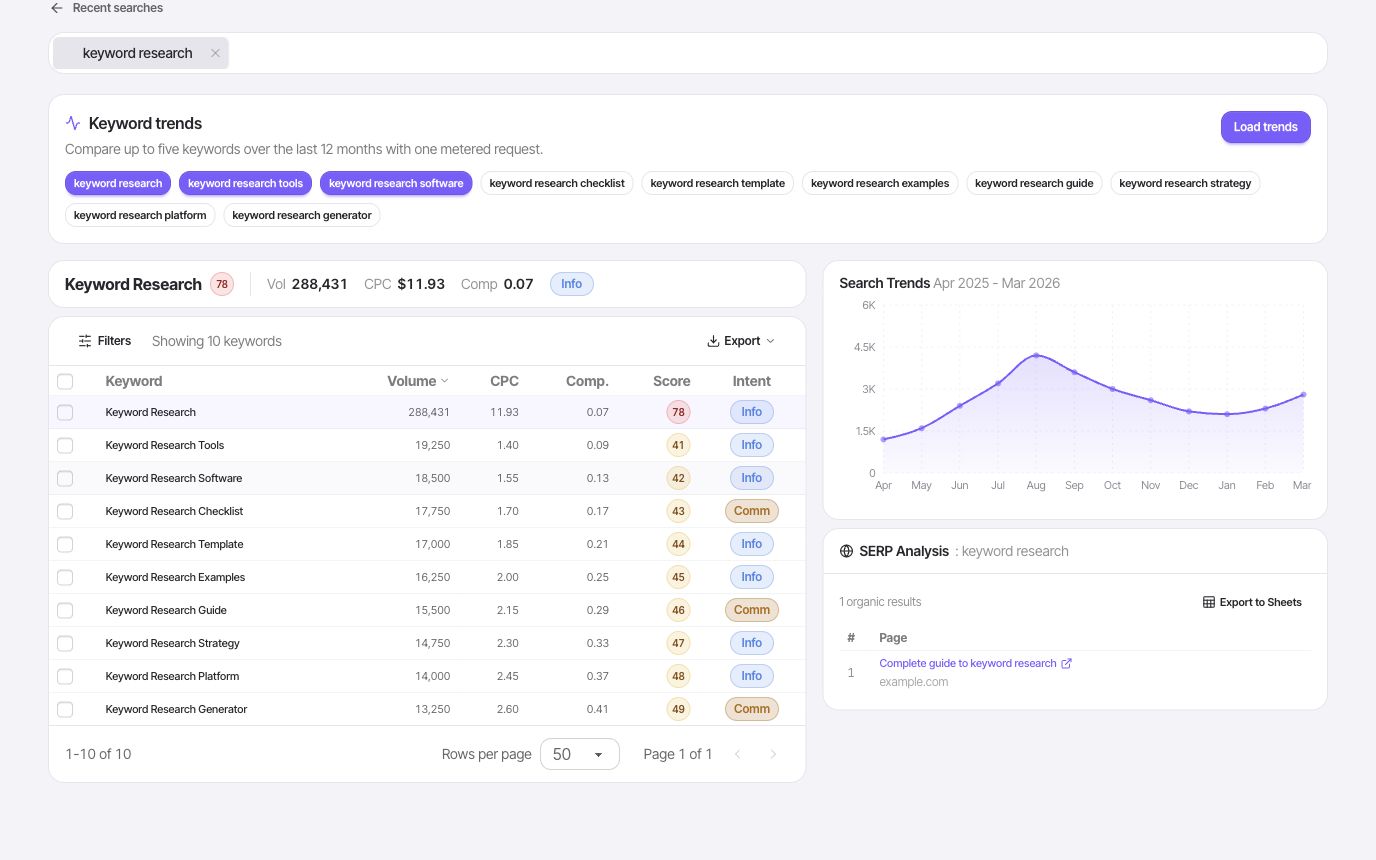
Task: Click the Load trends button
Action: [1265, 127]
